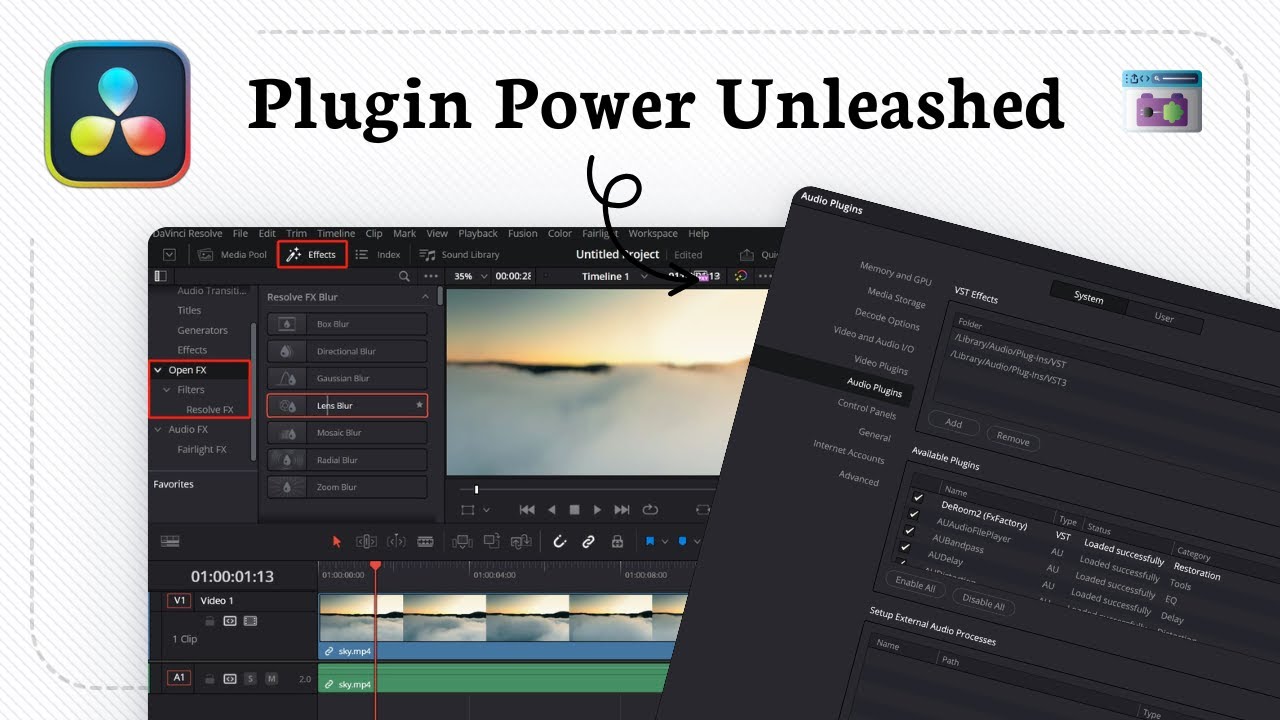Click the viewer Transform overlay icon
This screenshot has width=1280, height=720.
467,510
